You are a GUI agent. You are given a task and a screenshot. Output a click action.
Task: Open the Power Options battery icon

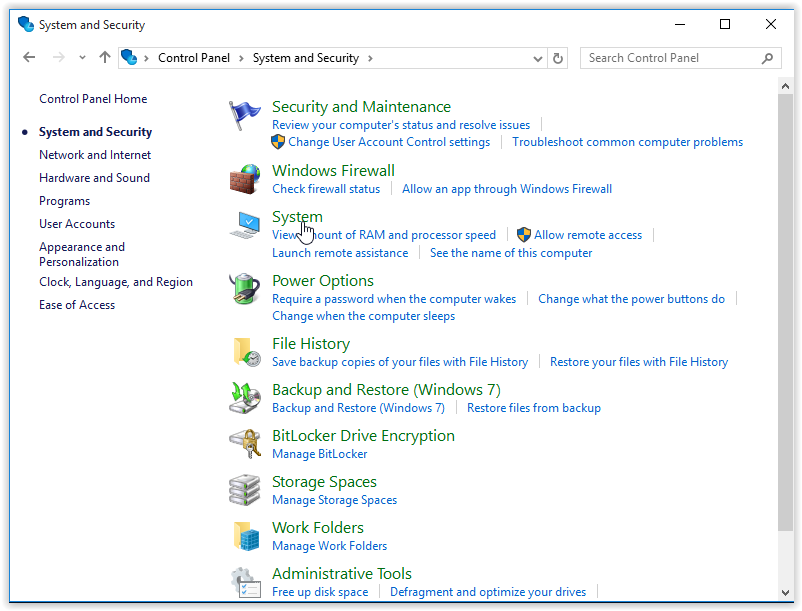pyautogui.click(x=244, y=289)
